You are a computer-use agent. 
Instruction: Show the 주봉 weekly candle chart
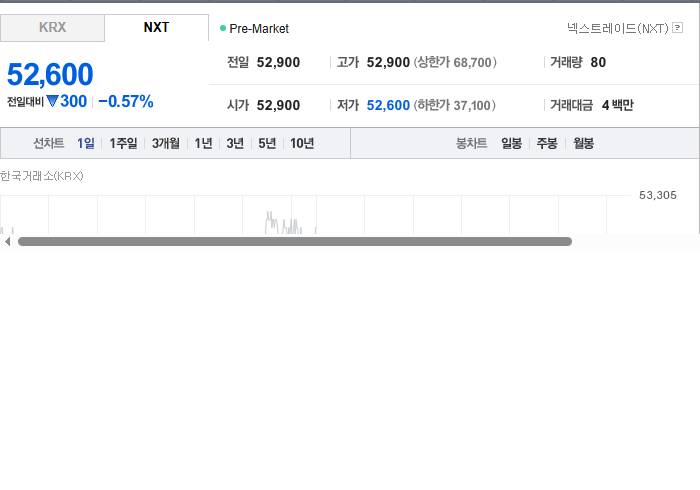[x=547, y=143]
